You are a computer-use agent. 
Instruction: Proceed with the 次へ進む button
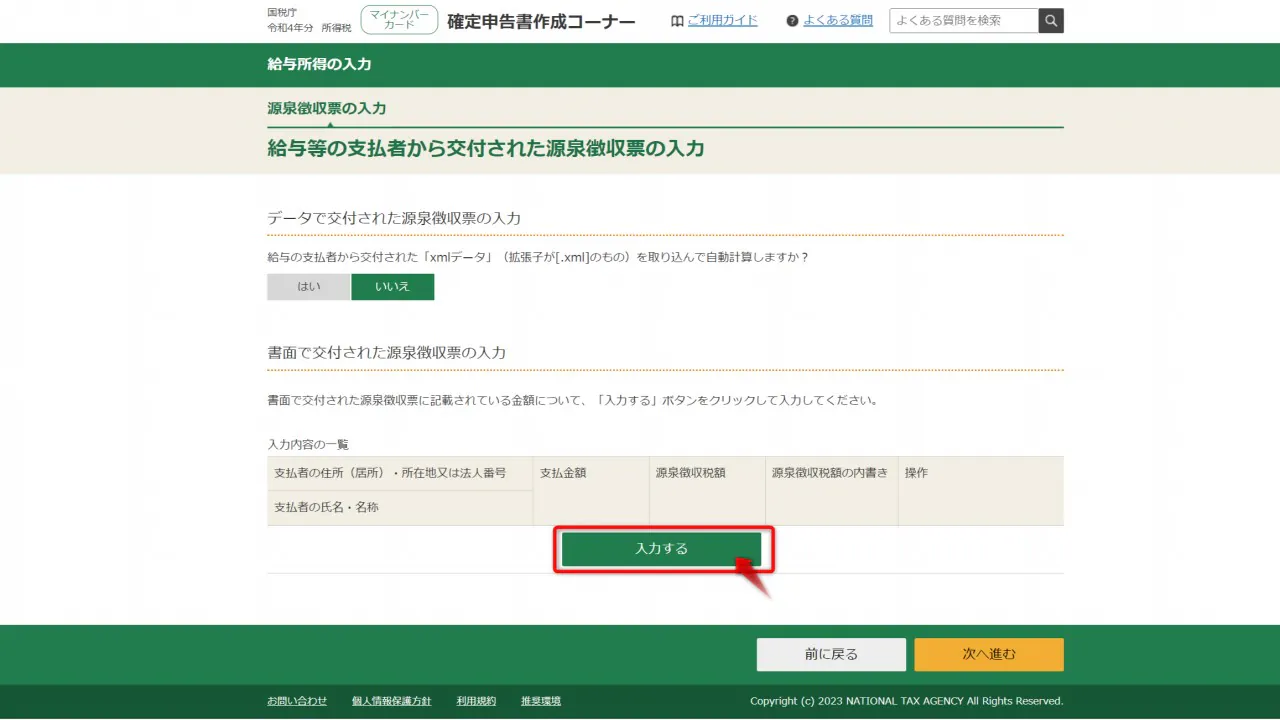point(988,654)
